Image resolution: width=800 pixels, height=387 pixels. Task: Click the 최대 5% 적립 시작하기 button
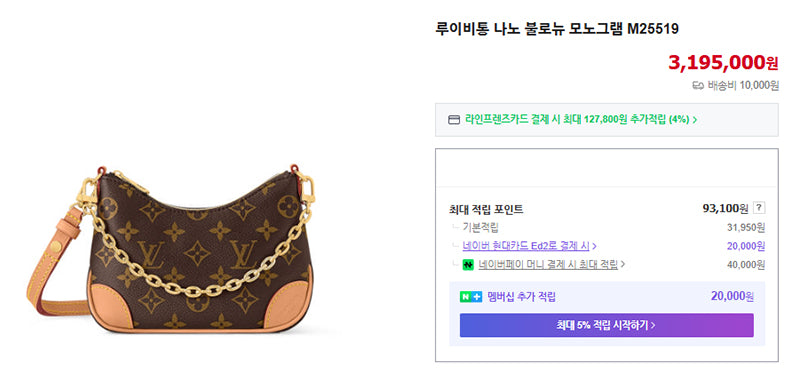pyautogui.click(x=607, y=325)
